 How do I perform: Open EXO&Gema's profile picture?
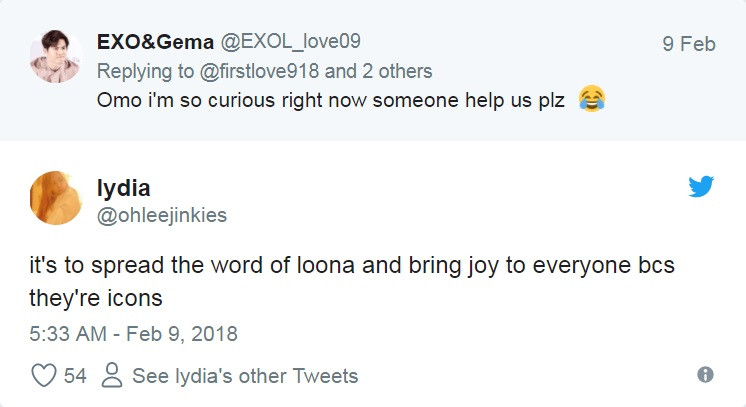coord(54,55)
